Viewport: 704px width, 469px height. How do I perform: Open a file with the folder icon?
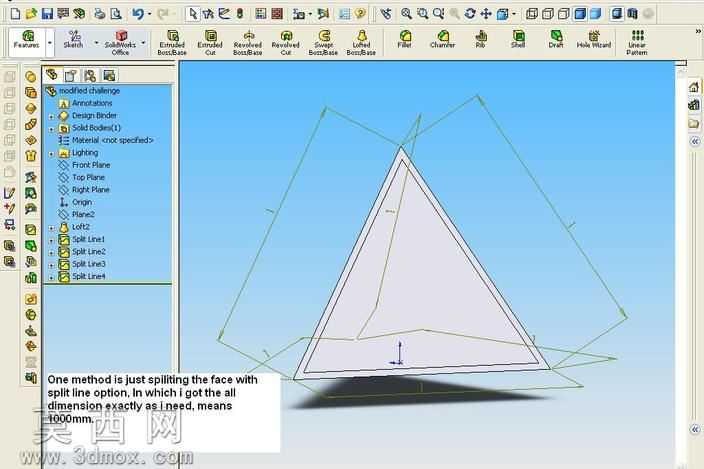pos(31,14)
